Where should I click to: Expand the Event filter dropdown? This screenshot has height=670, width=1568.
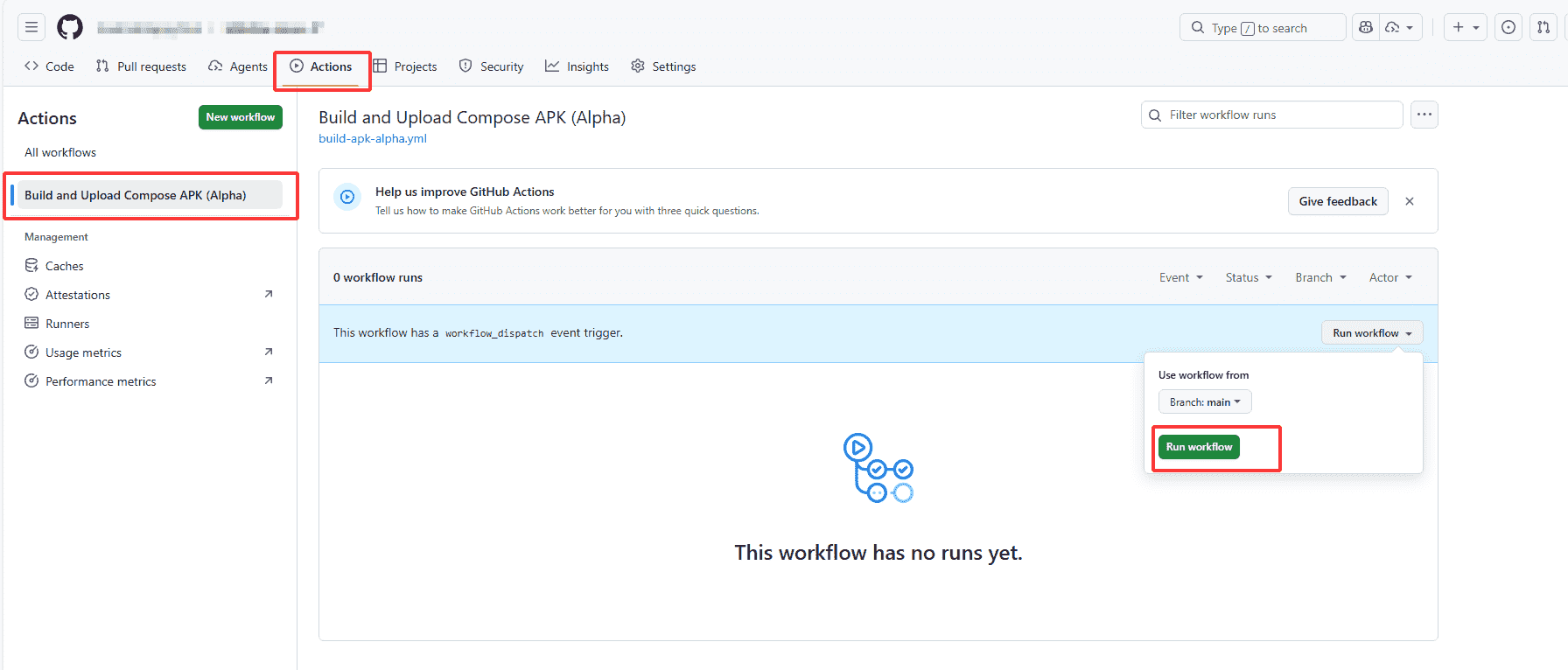(1180, 277)
